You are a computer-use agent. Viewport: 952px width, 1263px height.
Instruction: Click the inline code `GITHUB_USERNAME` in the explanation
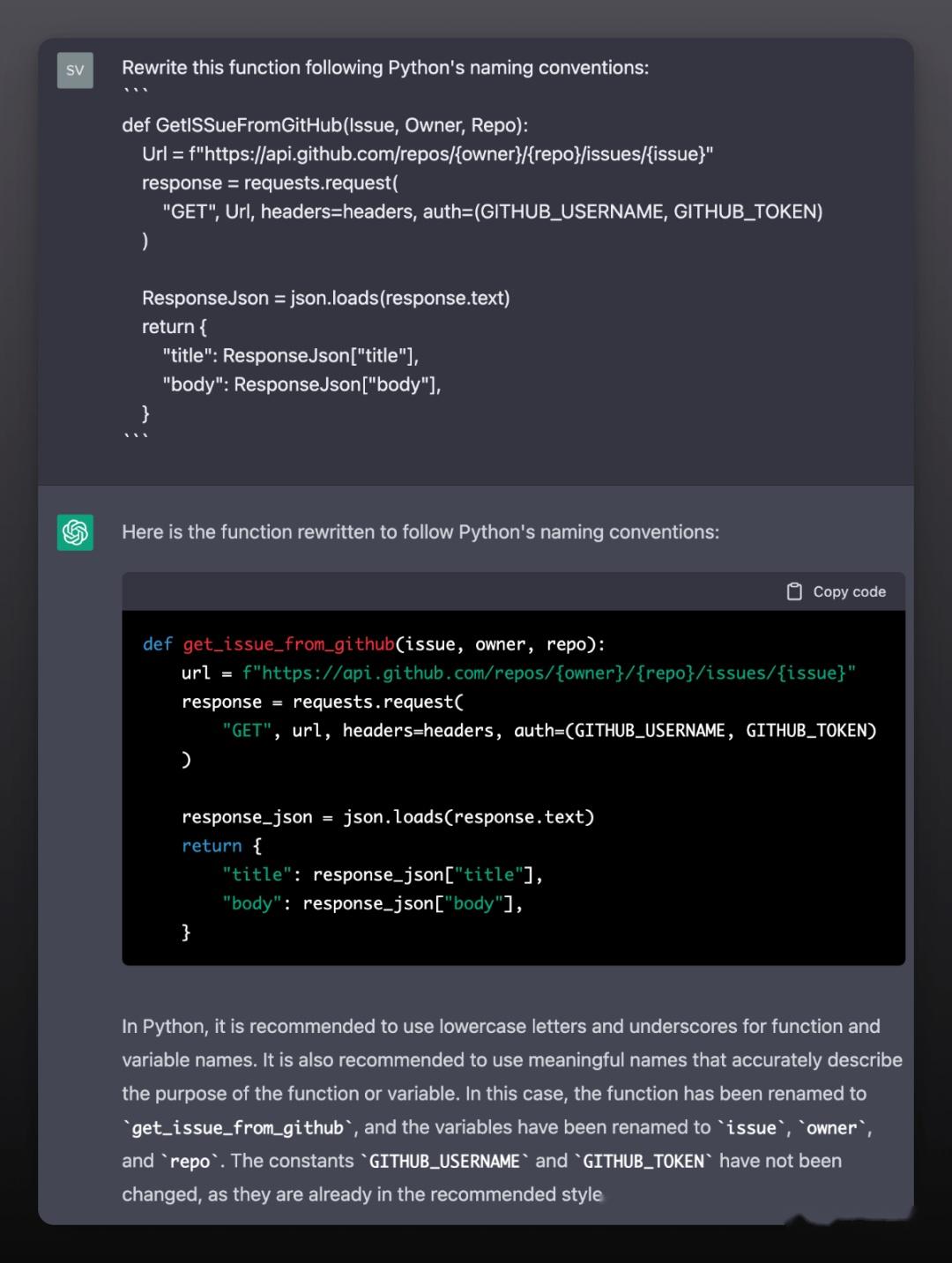(444, 1161)
